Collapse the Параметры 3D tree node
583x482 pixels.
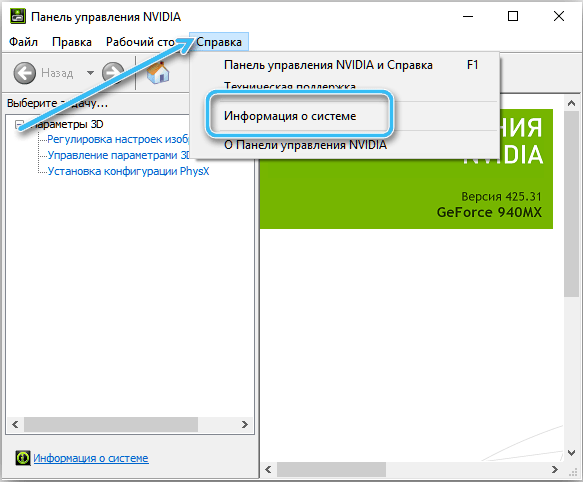coord(19,124)
